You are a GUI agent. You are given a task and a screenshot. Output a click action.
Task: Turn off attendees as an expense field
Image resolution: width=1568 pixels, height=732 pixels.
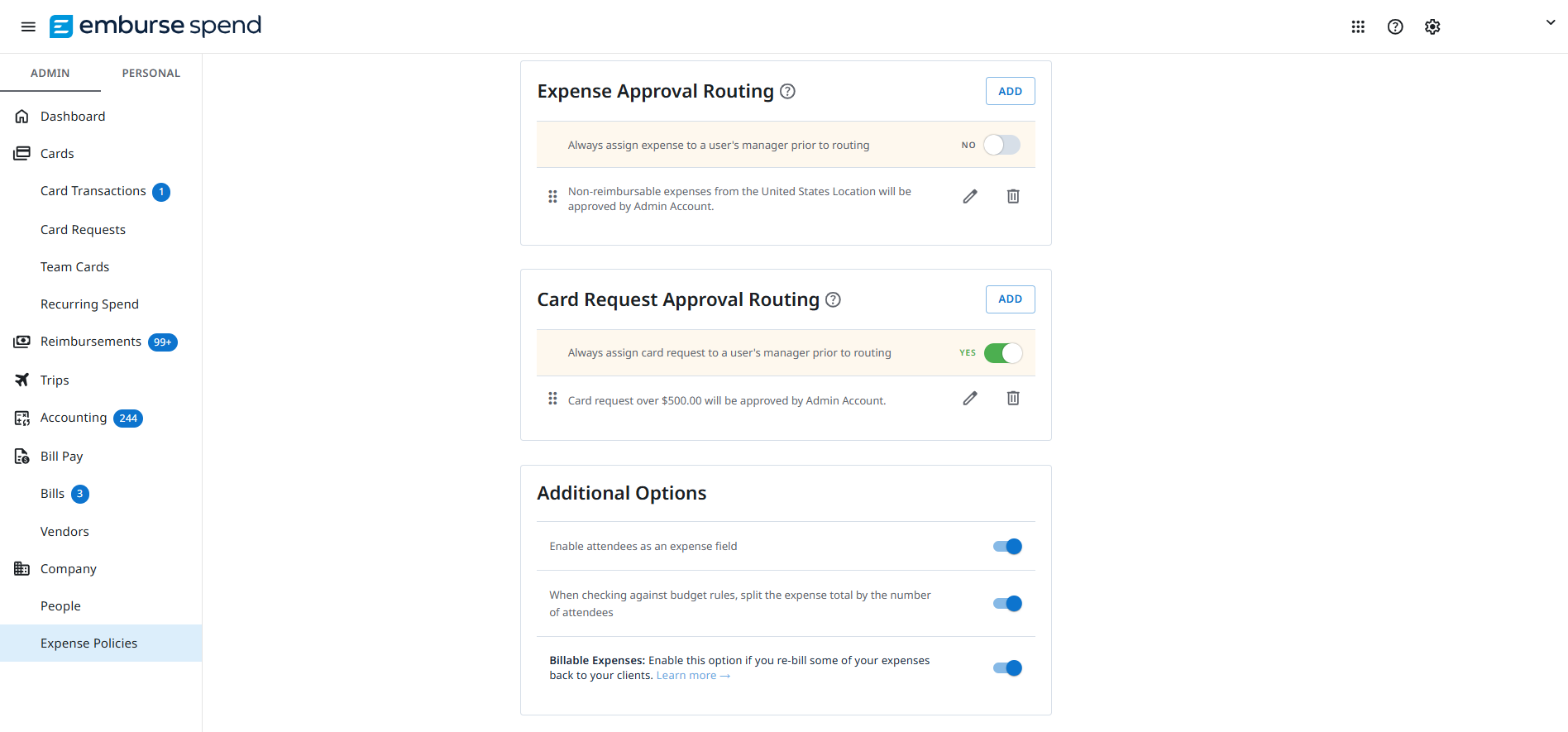pyautogui.click(x=1006, y=546)
